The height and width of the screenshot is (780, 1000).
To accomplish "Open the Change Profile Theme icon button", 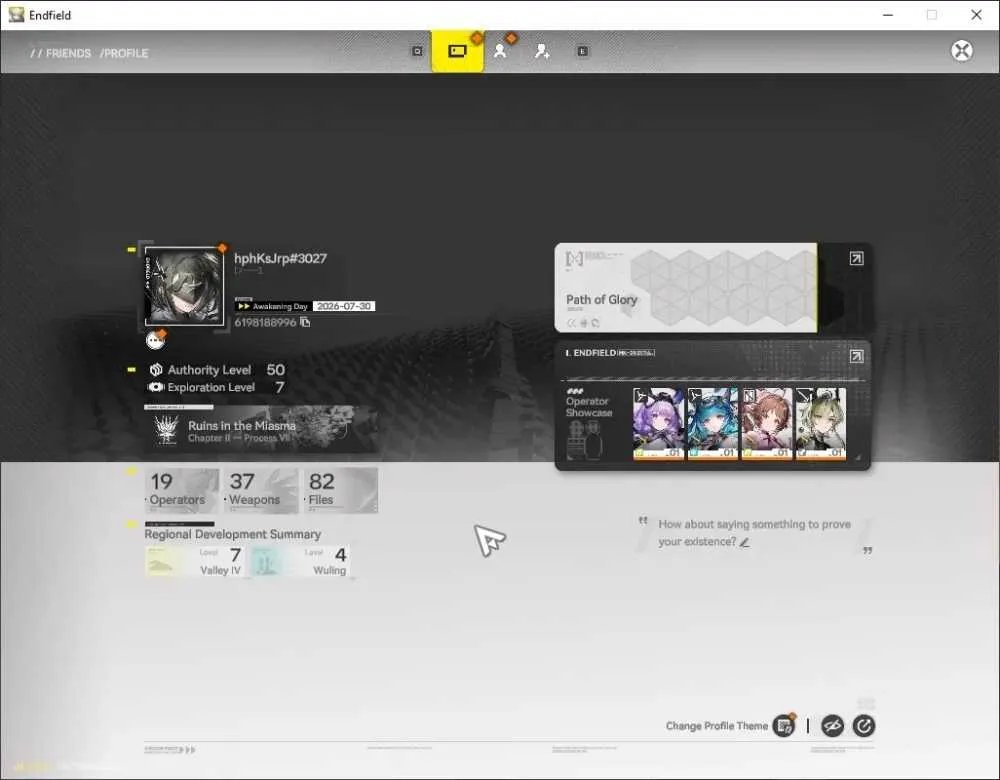I will click(x=784, y=726).
